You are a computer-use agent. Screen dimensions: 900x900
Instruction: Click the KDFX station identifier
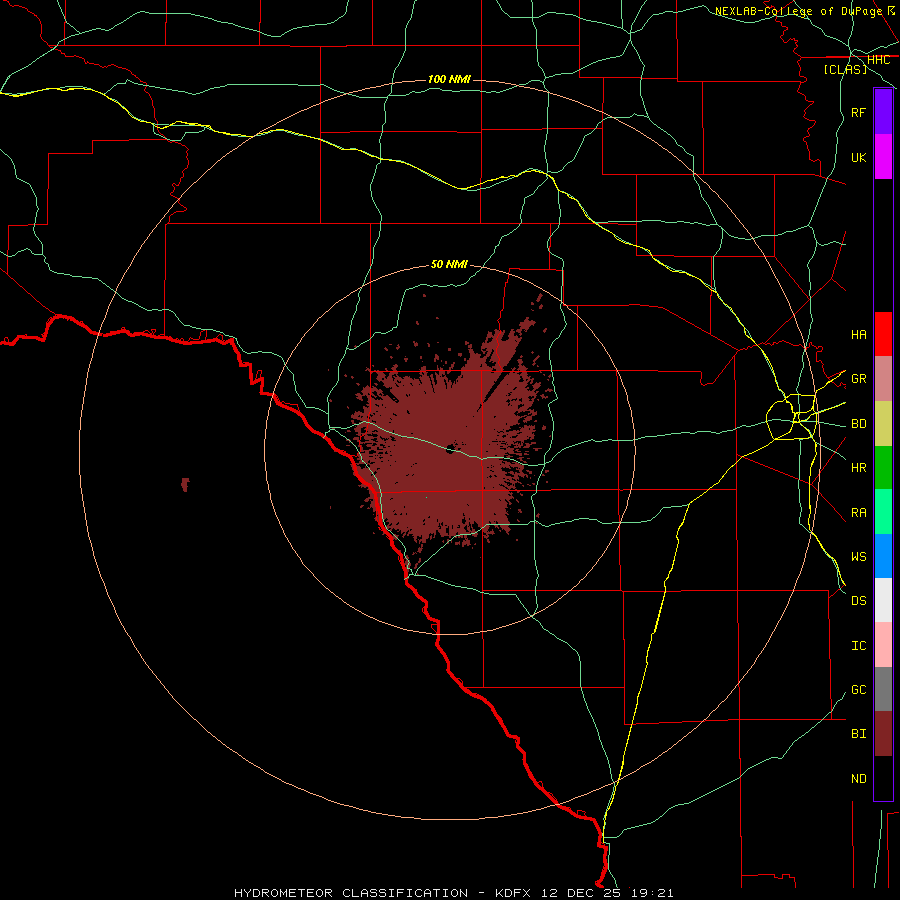click(513, 893)
